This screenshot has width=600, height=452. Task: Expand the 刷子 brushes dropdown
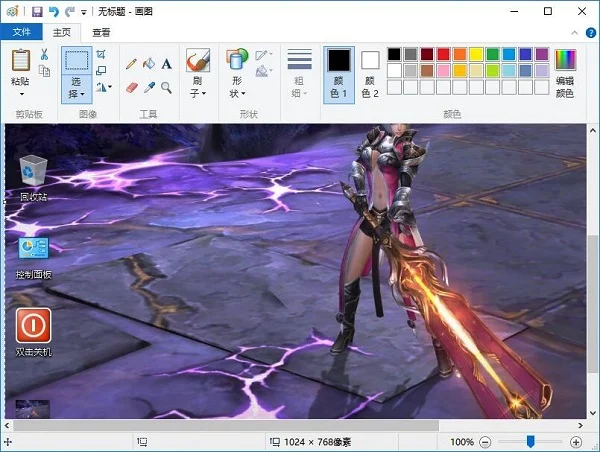197,87
